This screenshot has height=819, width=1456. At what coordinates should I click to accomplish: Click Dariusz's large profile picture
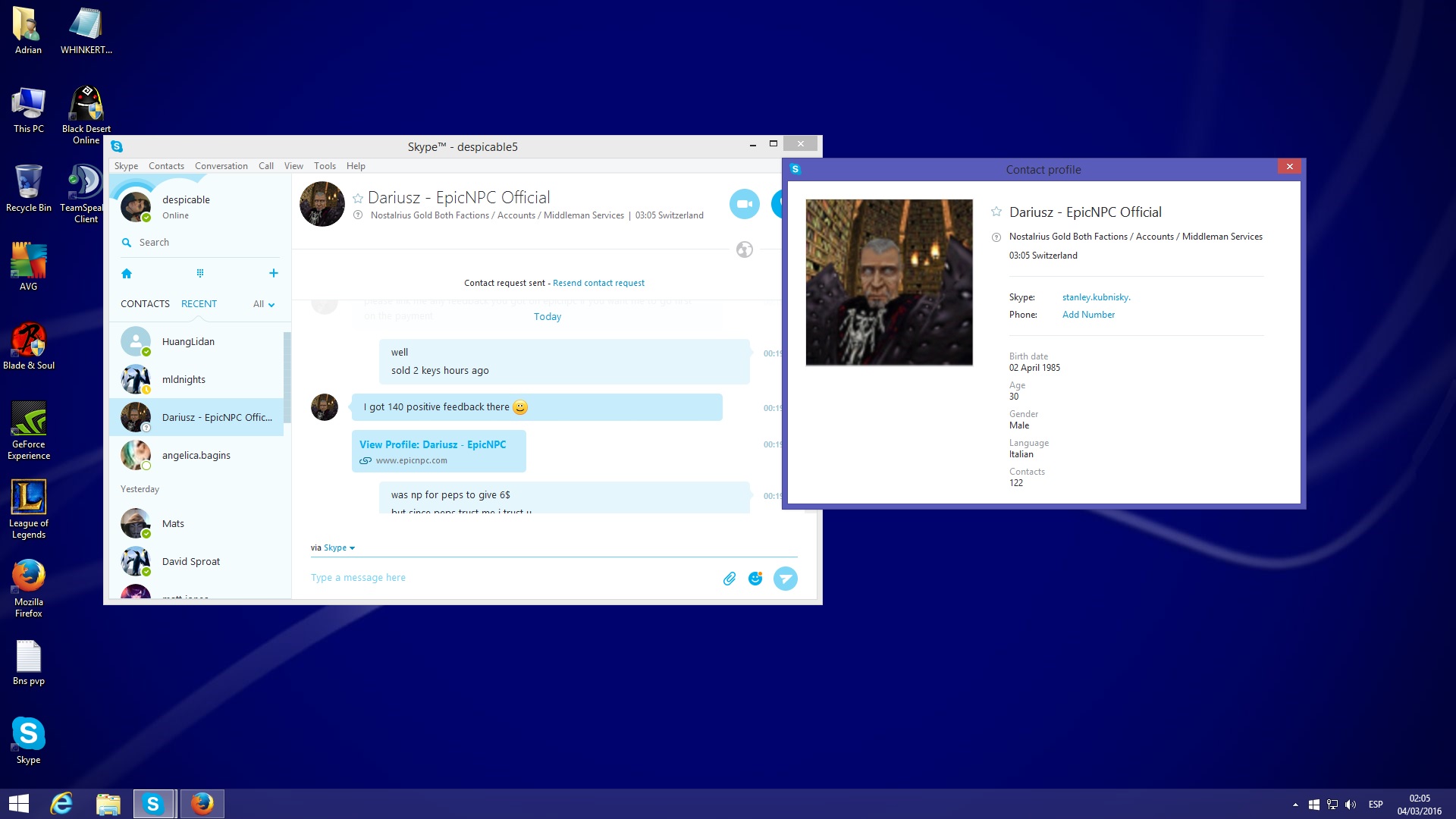(889, 282)
